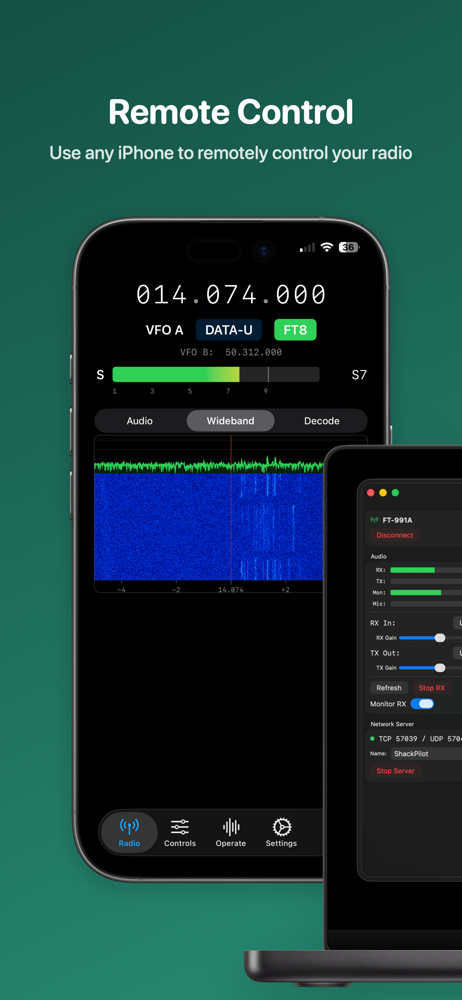This screenshot has height=1000, width=462.
Task: Click the Stop Server button
Action: (395, 771)
